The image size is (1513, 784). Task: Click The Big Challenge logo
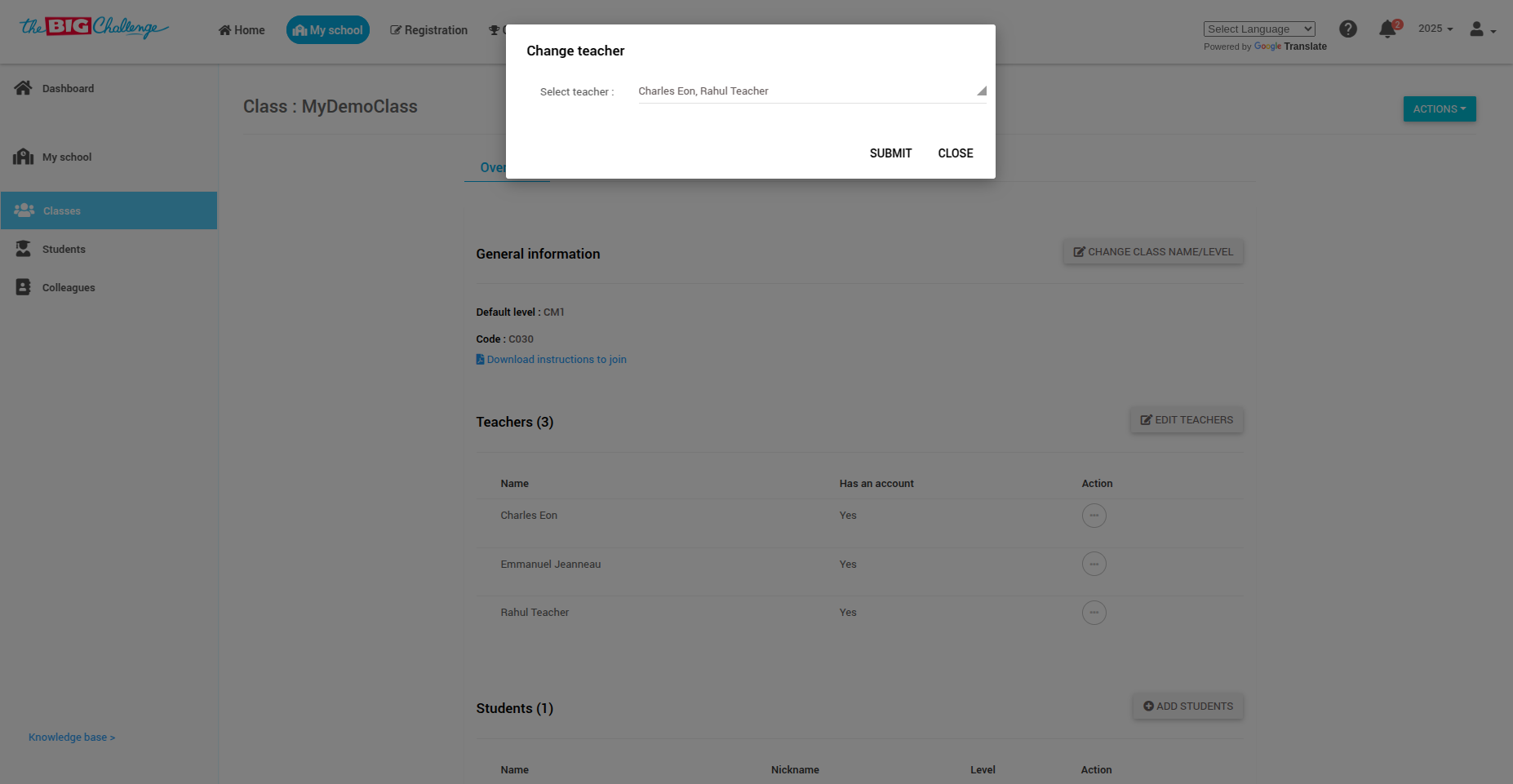tap(94, 28)
